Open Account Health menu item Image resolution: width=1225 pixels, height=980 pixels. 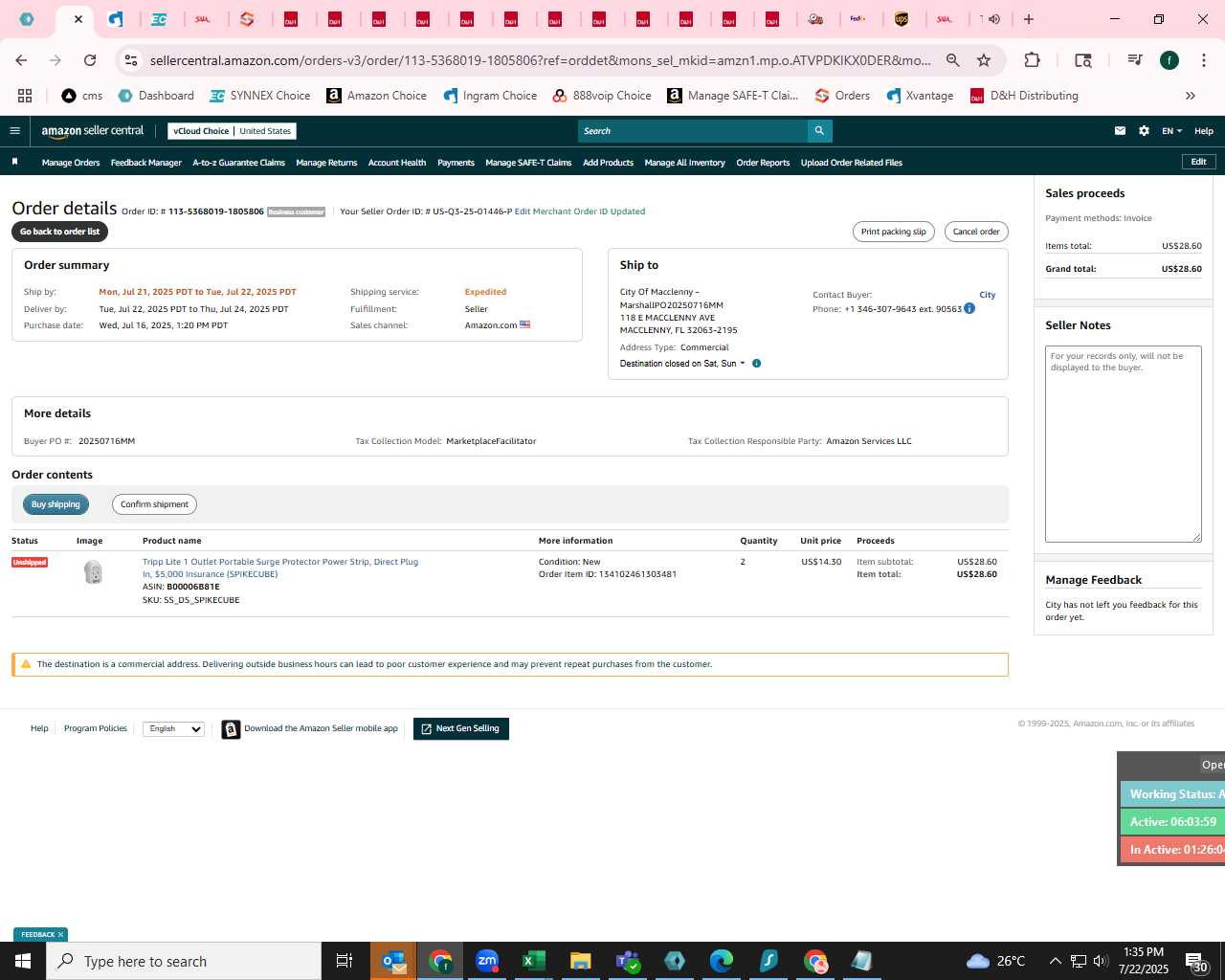(397, 163)
